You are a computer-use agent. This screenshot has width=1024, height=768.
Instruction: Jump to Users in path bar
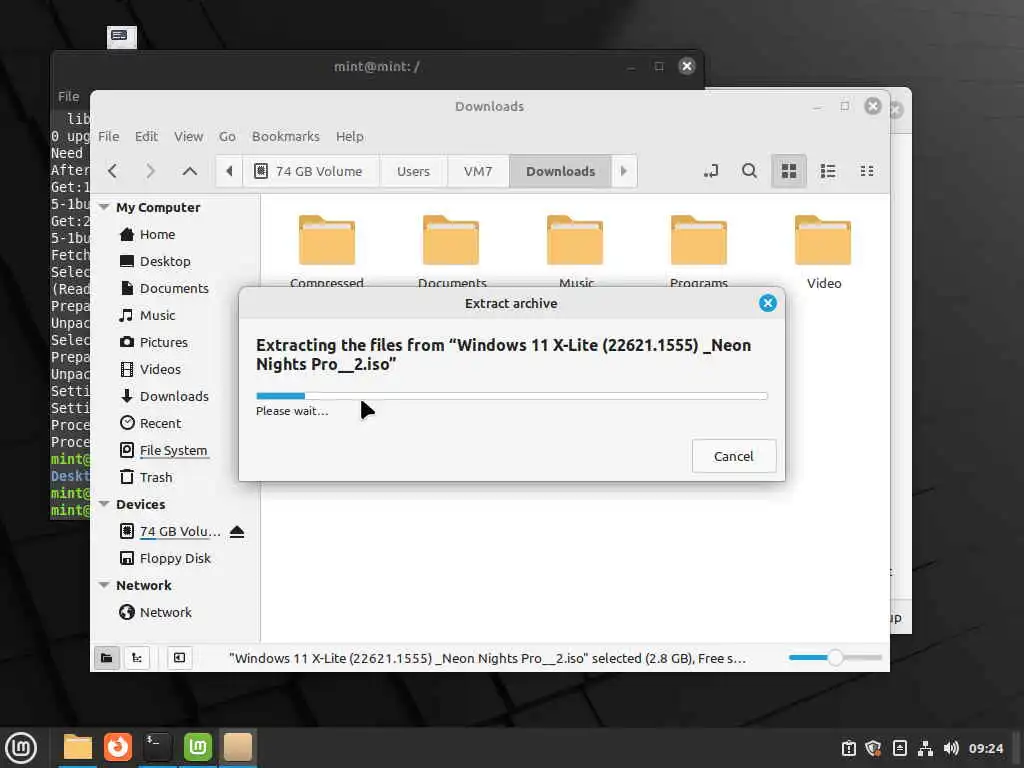[413, 171]
